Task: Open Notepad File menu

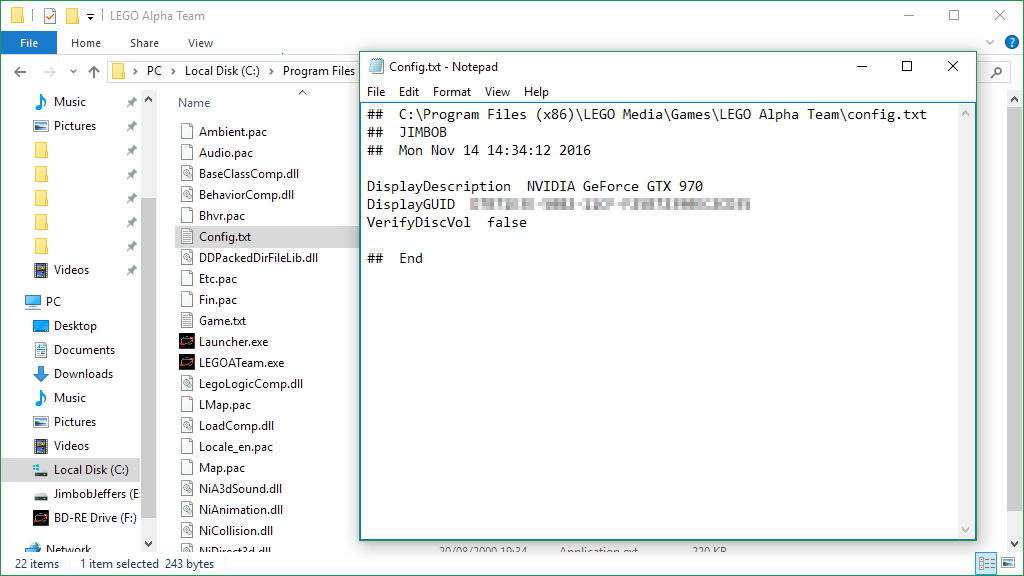Action: [x=376, y=92]
